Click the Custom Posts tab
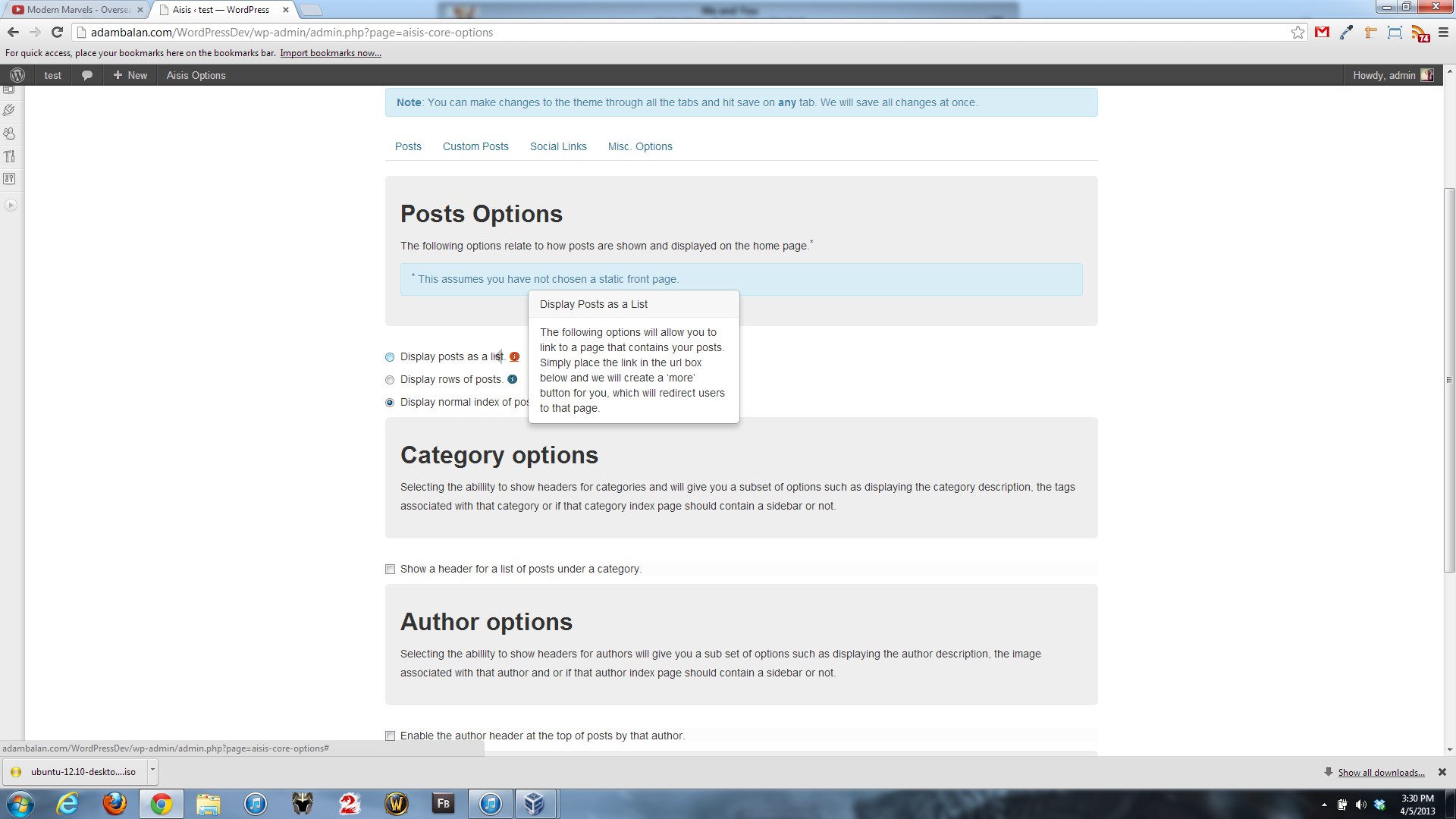This screenshot has height=819, width=1456. tap(475, 146)
